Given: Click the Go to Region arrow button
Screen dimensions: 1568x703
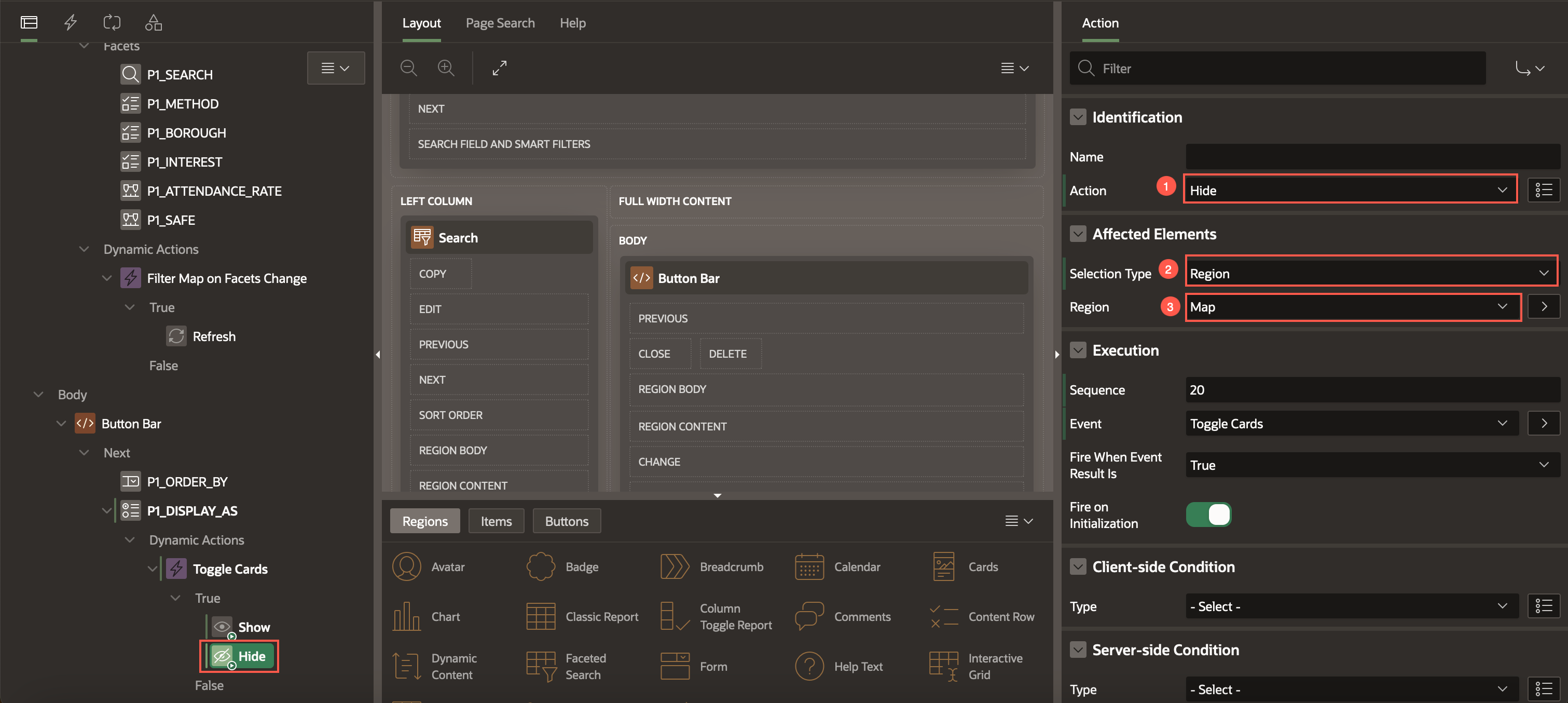Looking at the screenshot, I should tap(1543, 306).
